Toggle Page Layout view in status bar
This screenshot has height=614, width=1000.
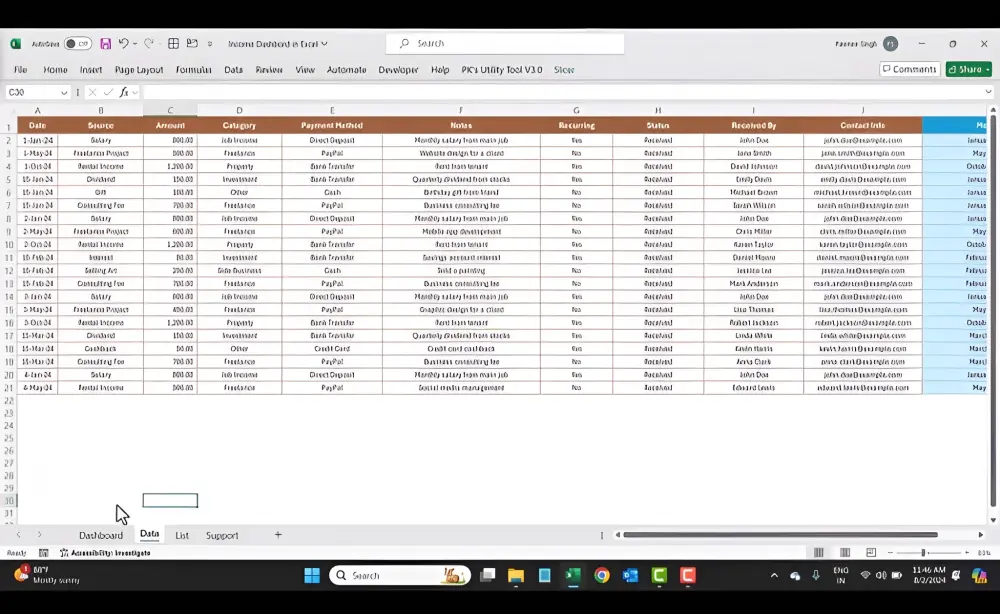point(844,552)
